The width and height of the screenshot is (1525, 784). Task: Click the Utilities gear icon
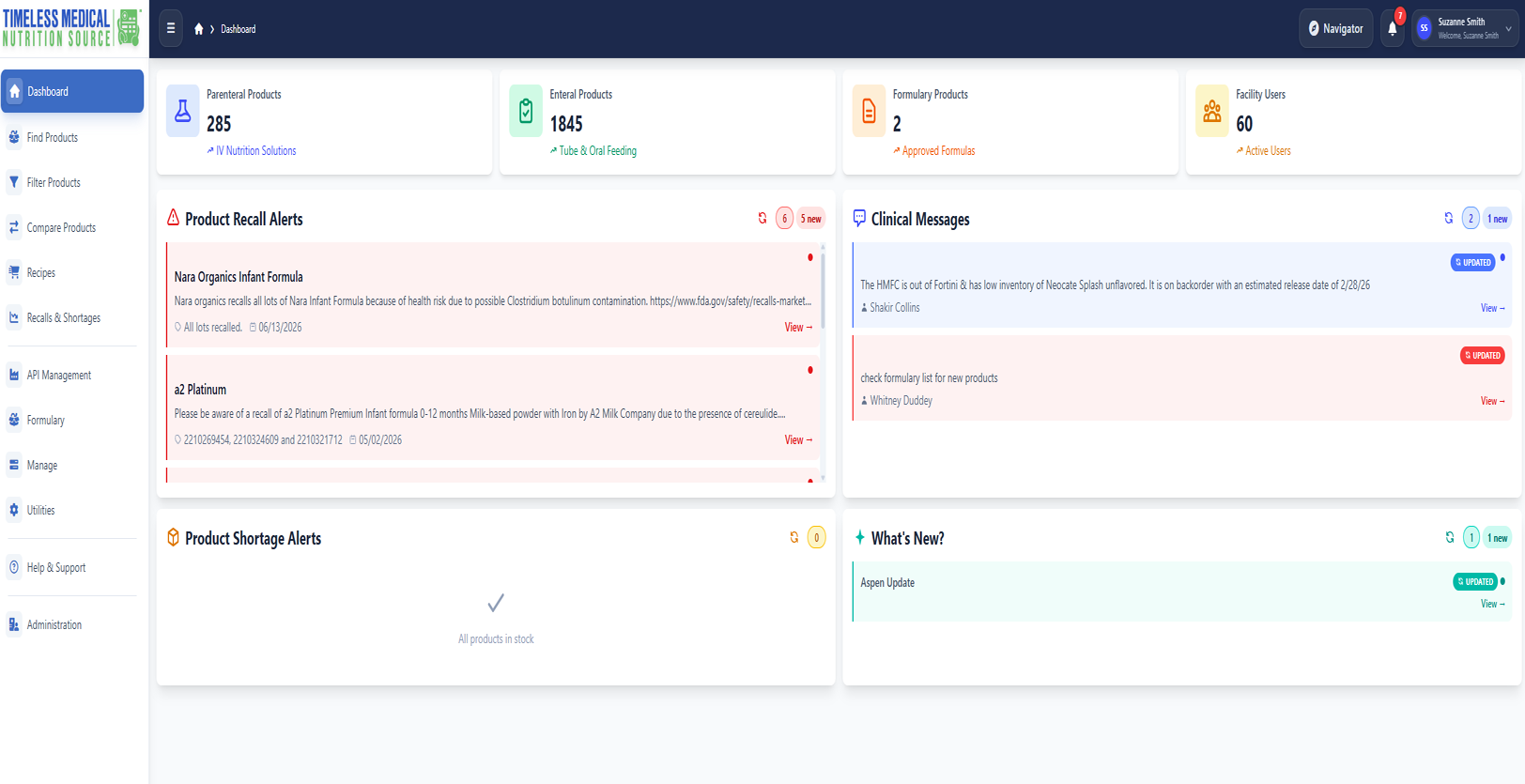click(14, 510)
